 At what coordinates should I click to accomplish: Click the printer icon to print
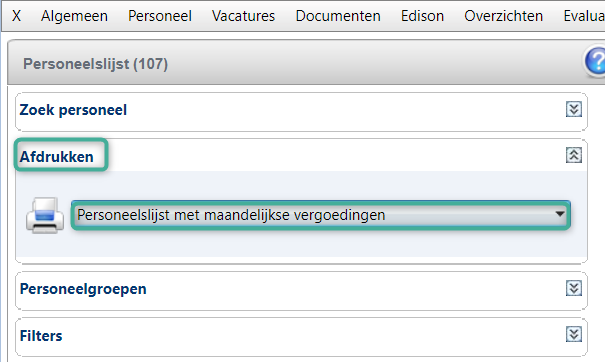tap(45, 215)
